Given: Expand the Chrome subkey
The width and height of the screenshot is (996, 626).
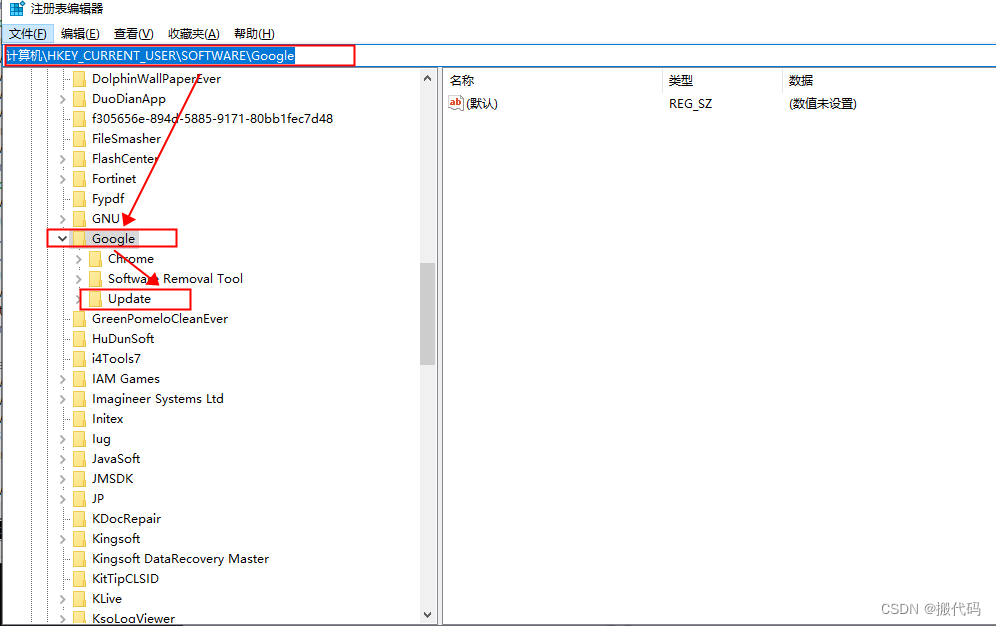Looking at the screenshot, I should [x=78, y=259].
